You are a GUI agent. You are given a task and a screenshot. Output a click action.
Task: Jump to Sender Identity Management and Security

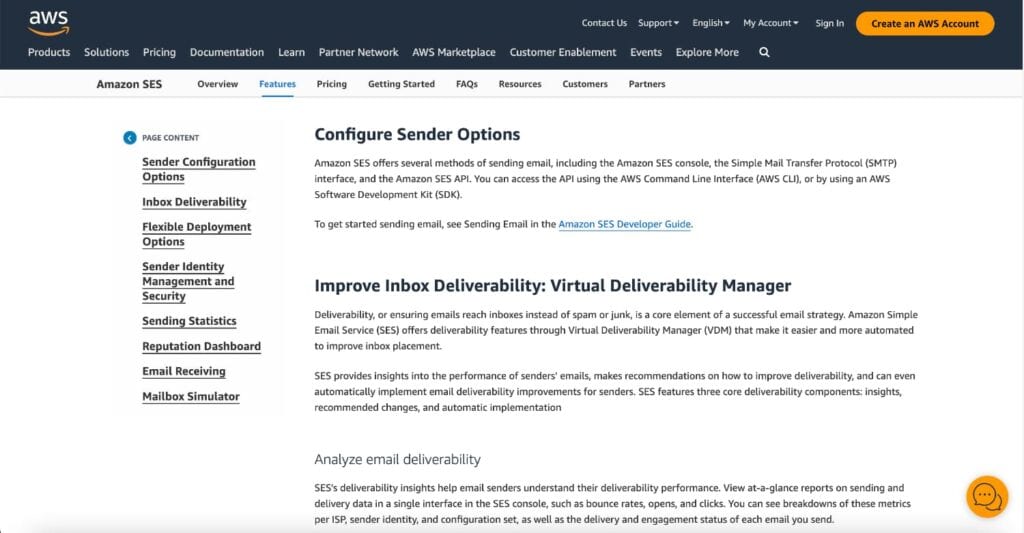[x=188, y=282]
